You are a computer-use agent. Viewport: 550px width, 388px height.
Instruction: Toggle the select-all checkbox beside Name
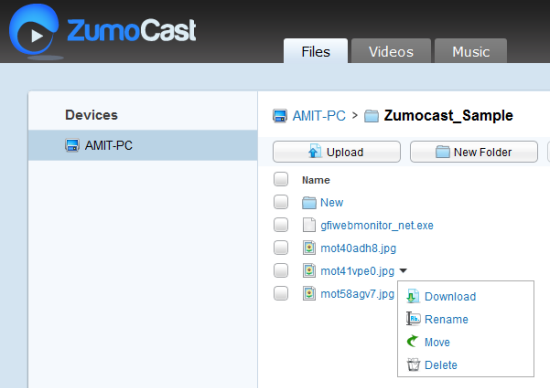[x=281, y=179]
